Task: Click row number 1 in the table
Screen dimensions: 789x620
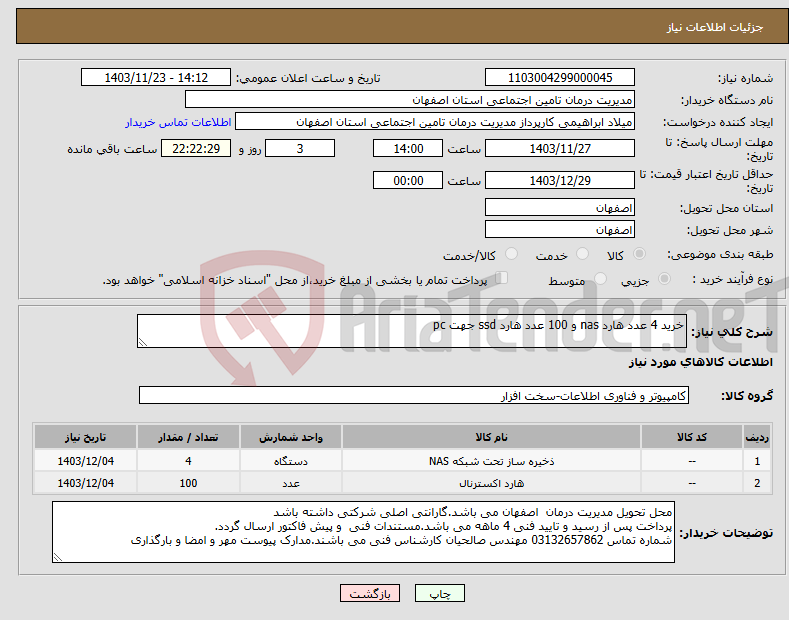Action: (x=757, y=461)
